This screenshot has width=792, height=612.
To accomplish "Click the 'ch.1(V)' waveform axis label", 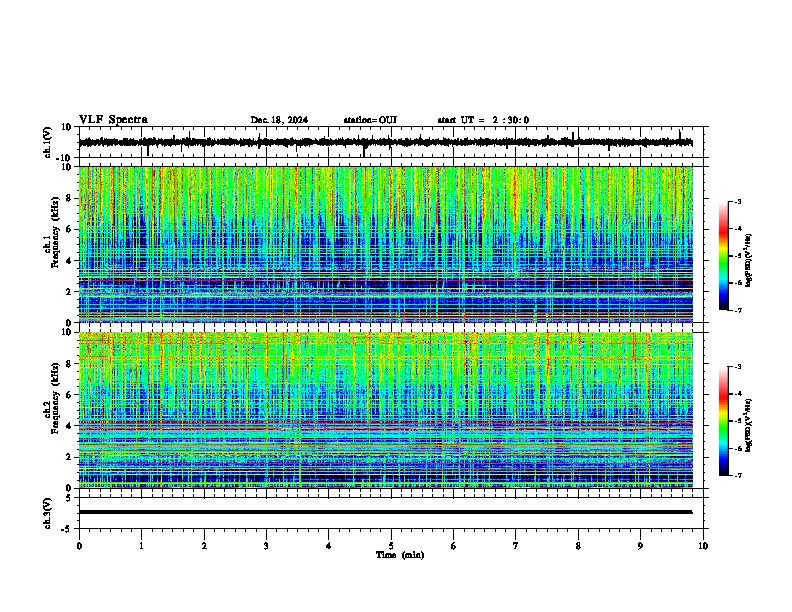I will (48, 142).
